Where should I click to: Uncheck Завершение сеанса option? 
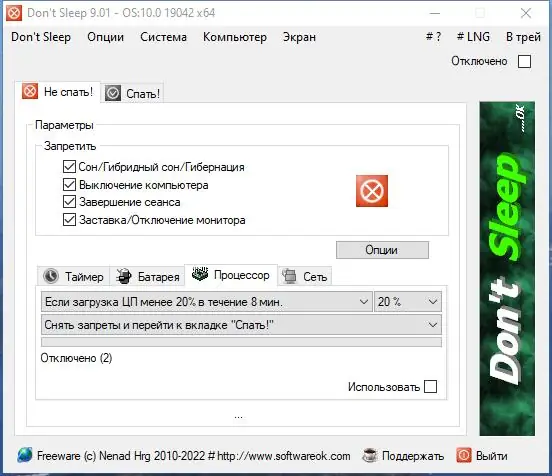click(x=69, y=202)
